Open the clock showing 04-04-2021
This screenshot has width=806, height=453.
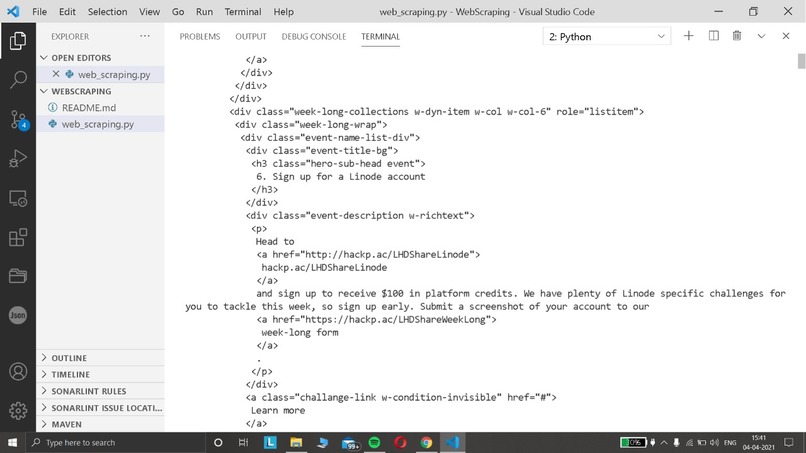click(758, 442)
